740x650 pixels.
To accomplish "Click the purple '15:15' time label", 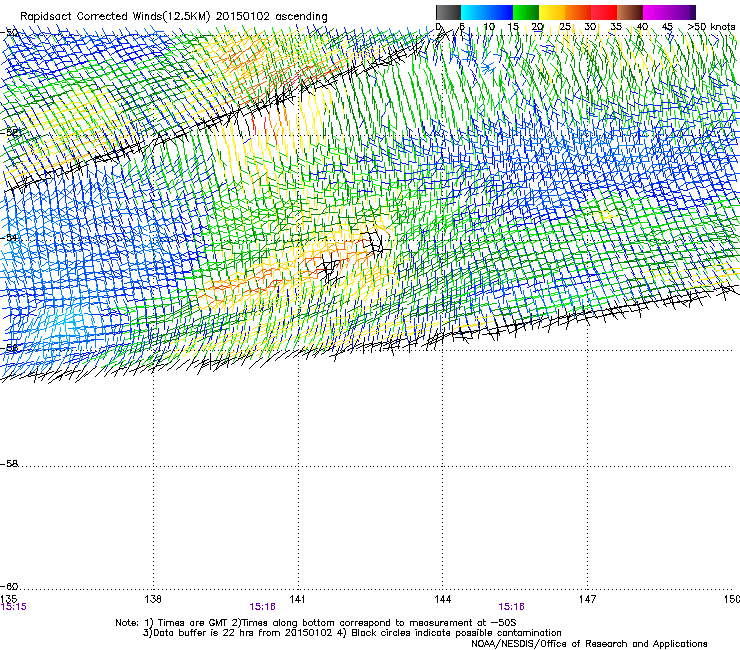I will [x=14, y=607].
